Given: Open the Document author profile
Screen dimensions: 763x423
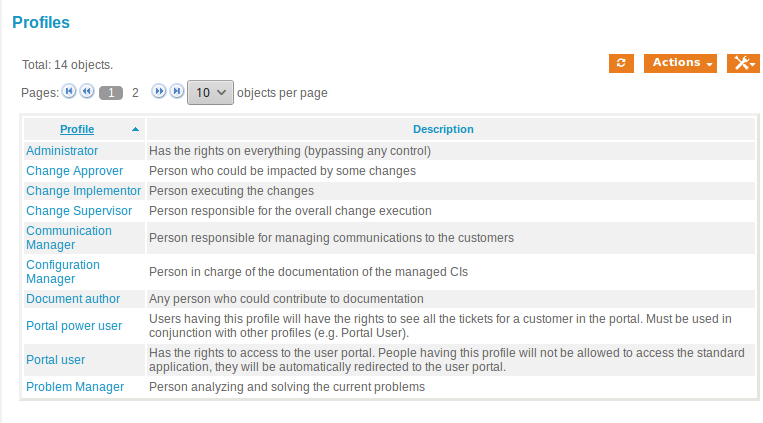Looking at the screenshot, I should (x=73, y=299).
